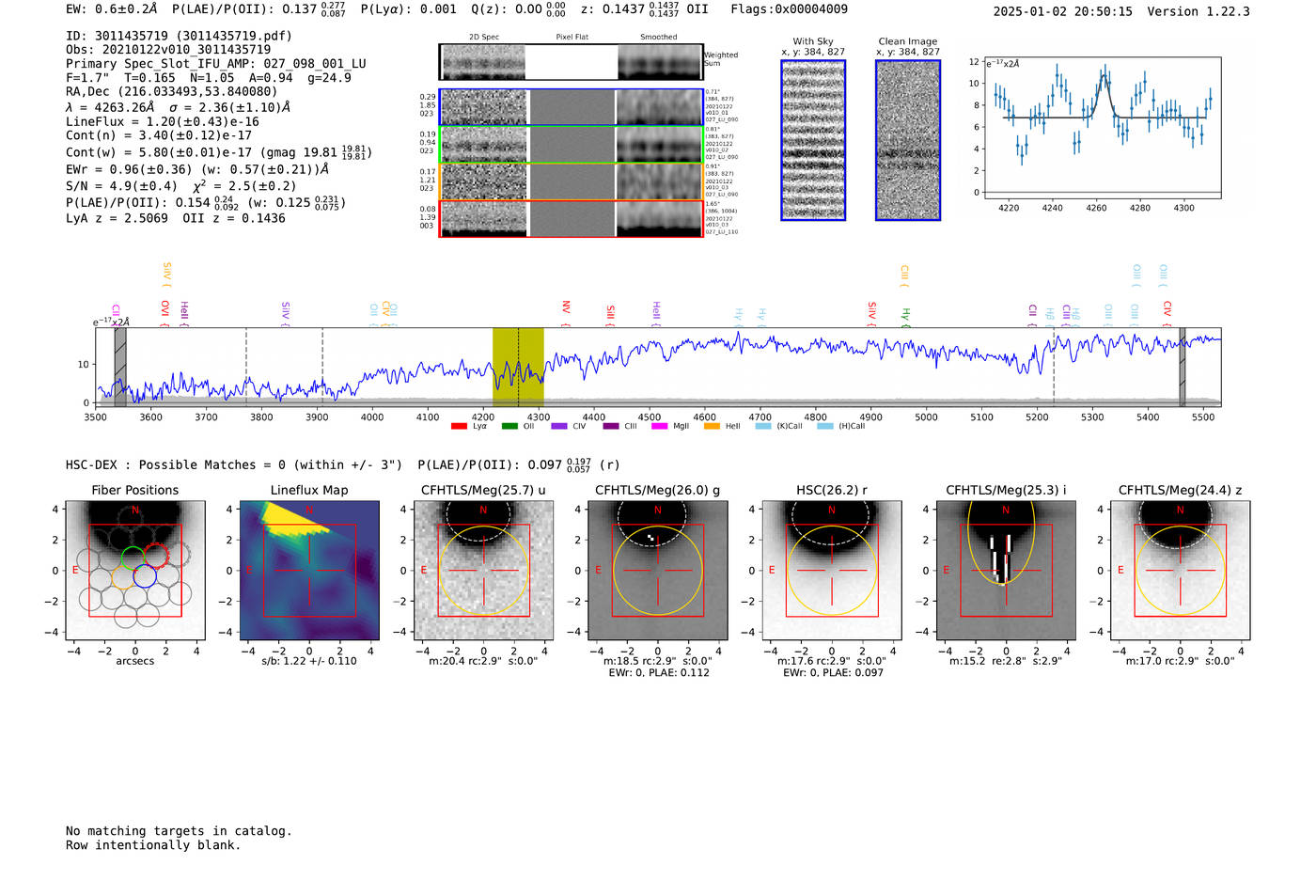Select the red-bordered fiber 2D spectrum row

[x=572, y=218]
